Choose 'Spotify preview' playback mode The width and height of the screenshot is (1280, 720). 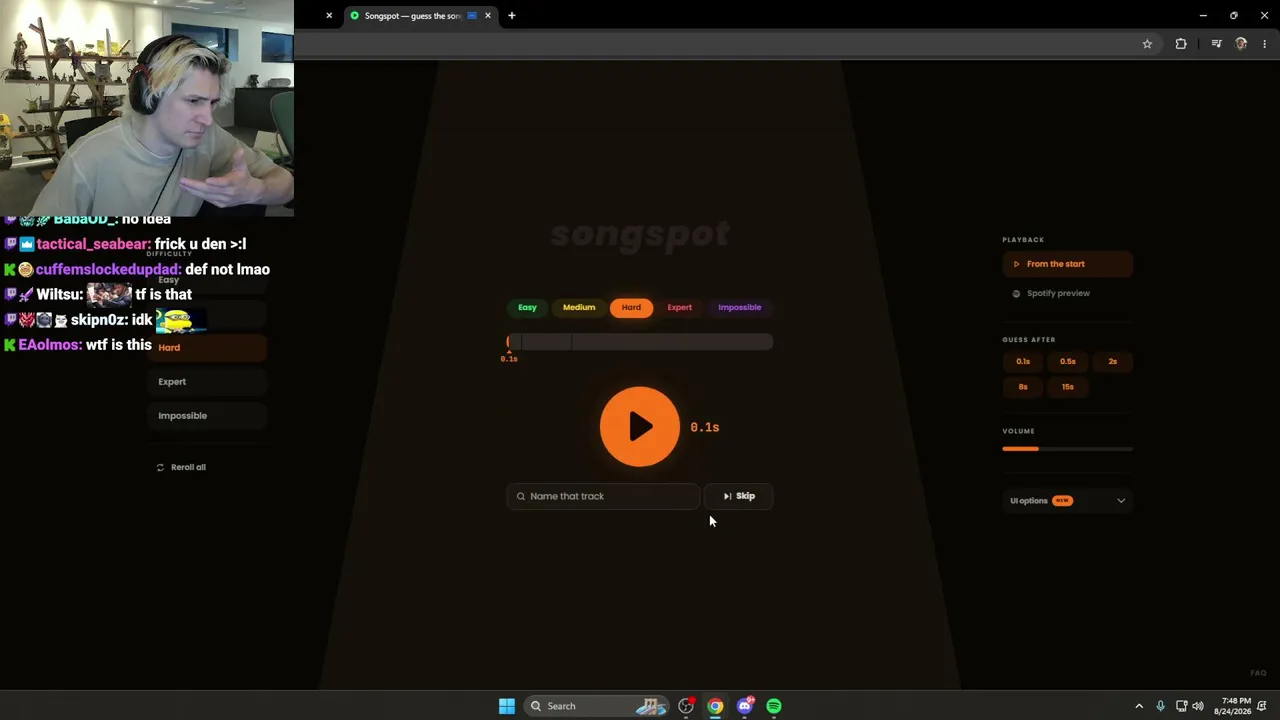pyautogui.click(x=1067, y=293)
